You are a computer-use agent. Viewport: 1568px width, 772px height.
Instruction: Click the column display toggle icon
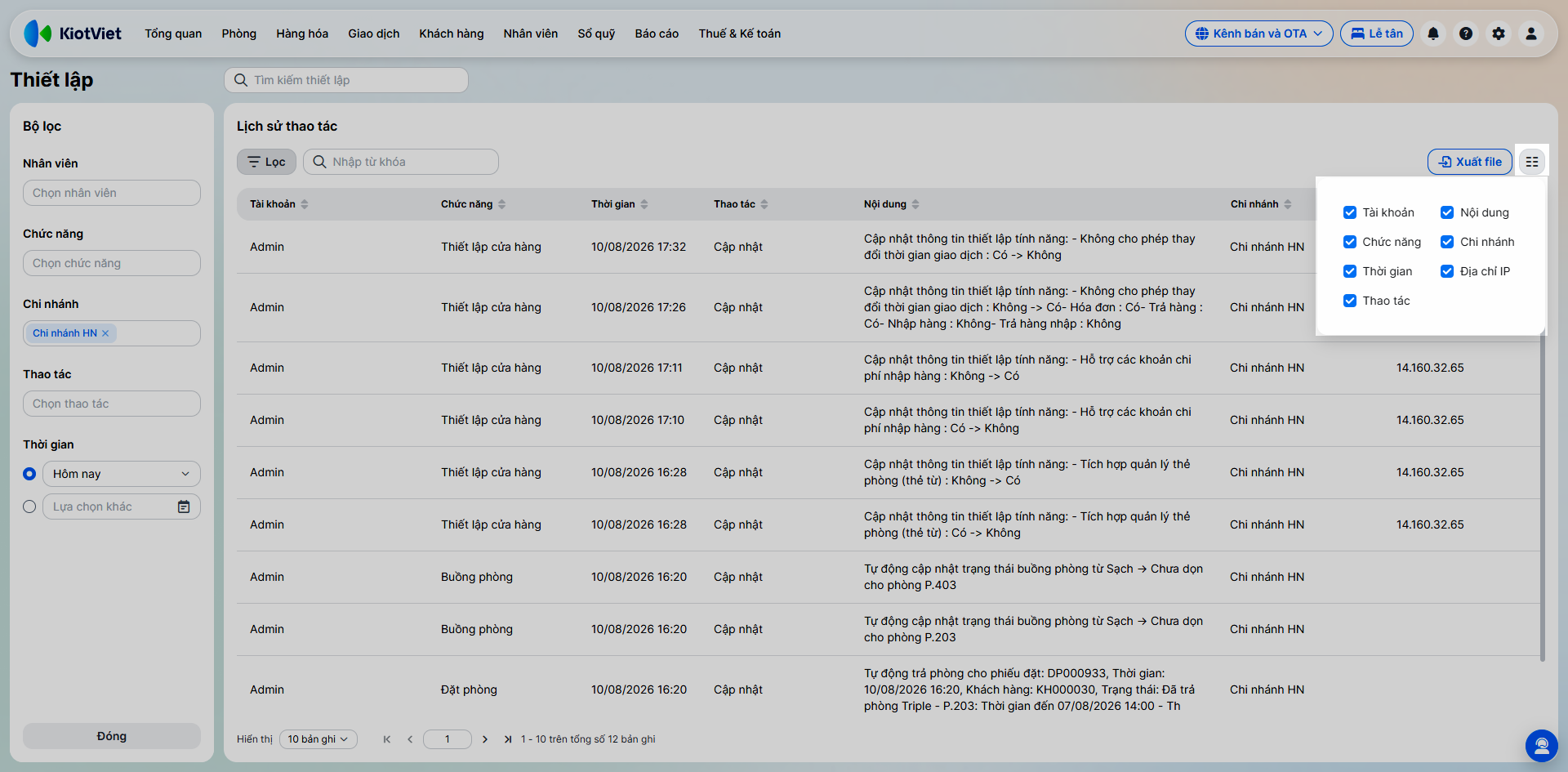(1532, 162)
